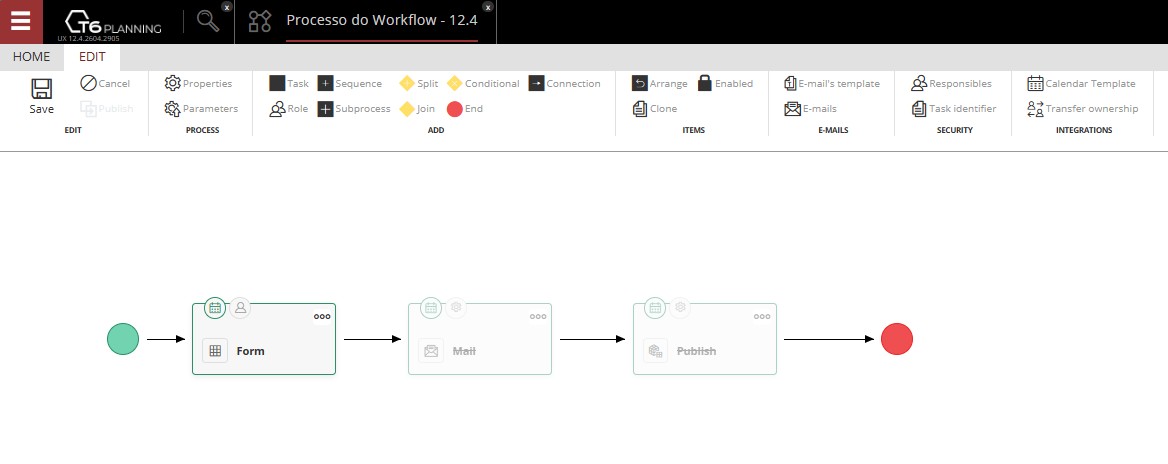1168x464 pixels.
Task: Click the greyed Publish ribbon button
Action: (107, 109)
